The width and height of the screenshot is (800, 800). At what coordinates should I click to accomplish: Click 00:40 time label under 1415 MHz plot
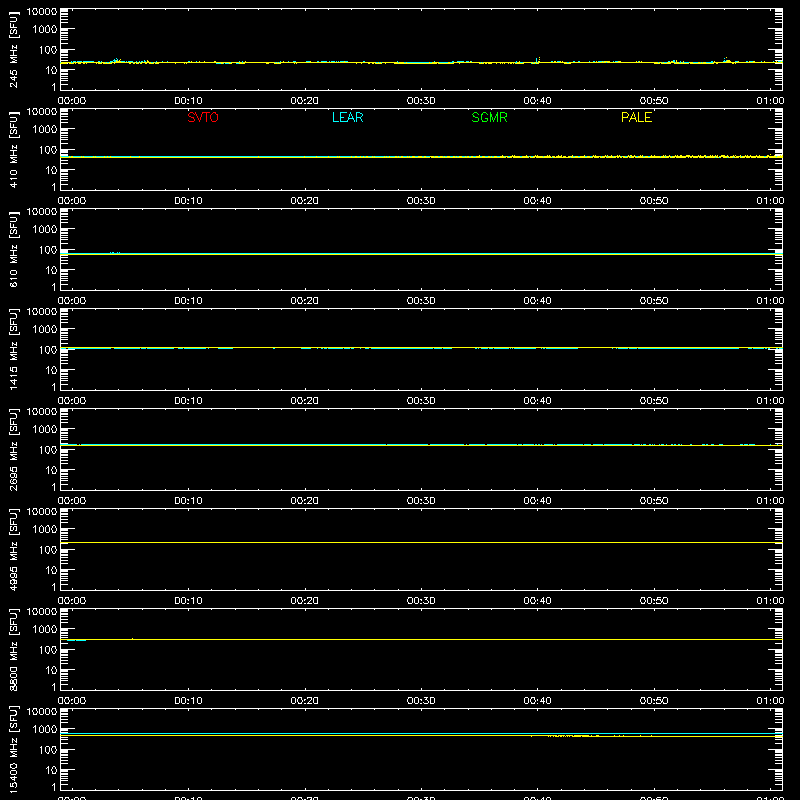point(537,401)
